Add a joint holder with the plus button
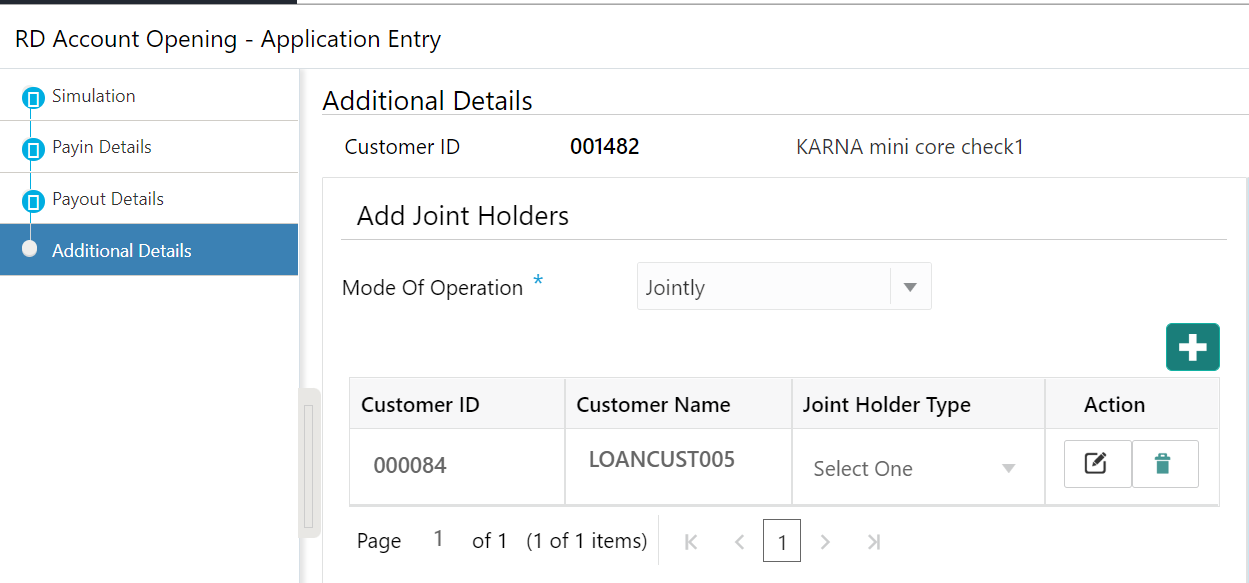1249x583 pixels. [x=1192, y=347]
